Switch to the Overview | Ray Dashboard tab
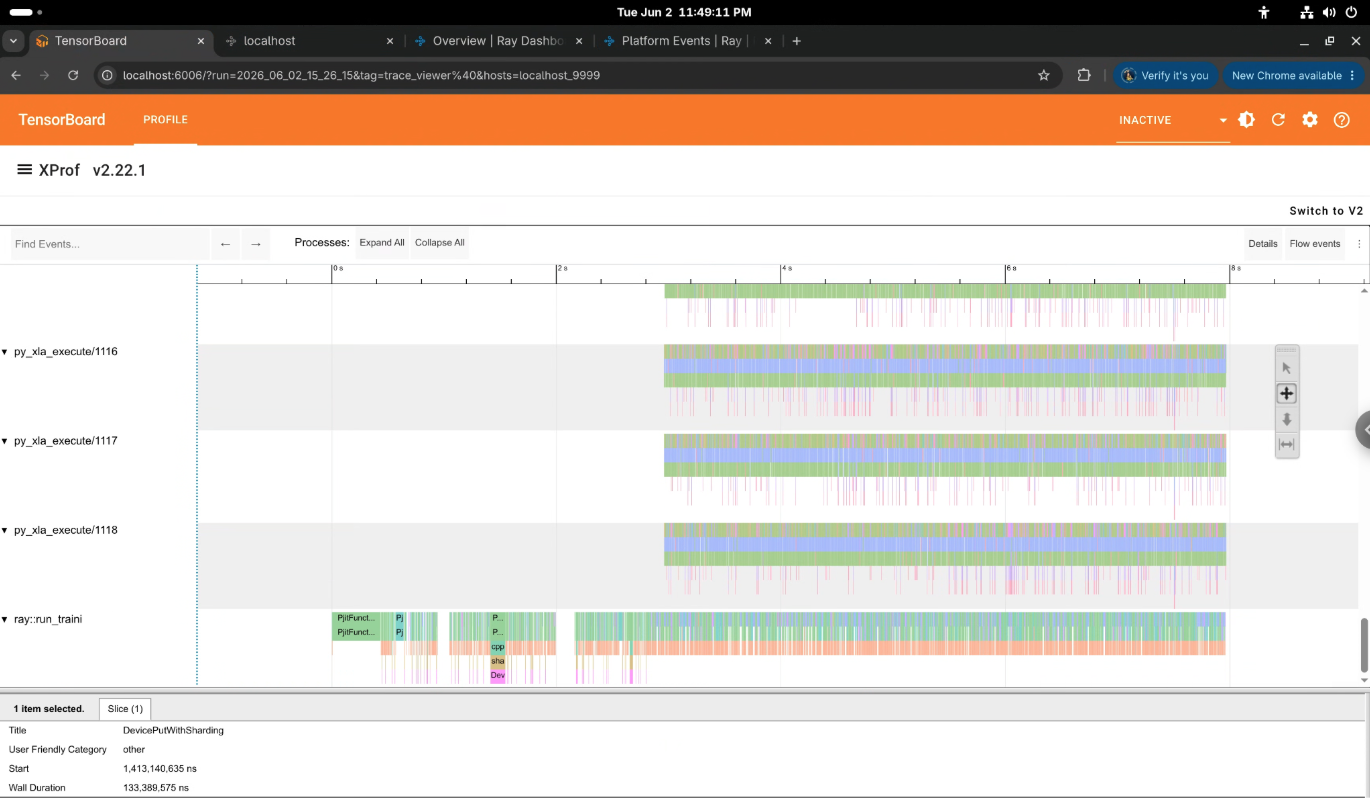1370x798 pixels. point(500,41)
